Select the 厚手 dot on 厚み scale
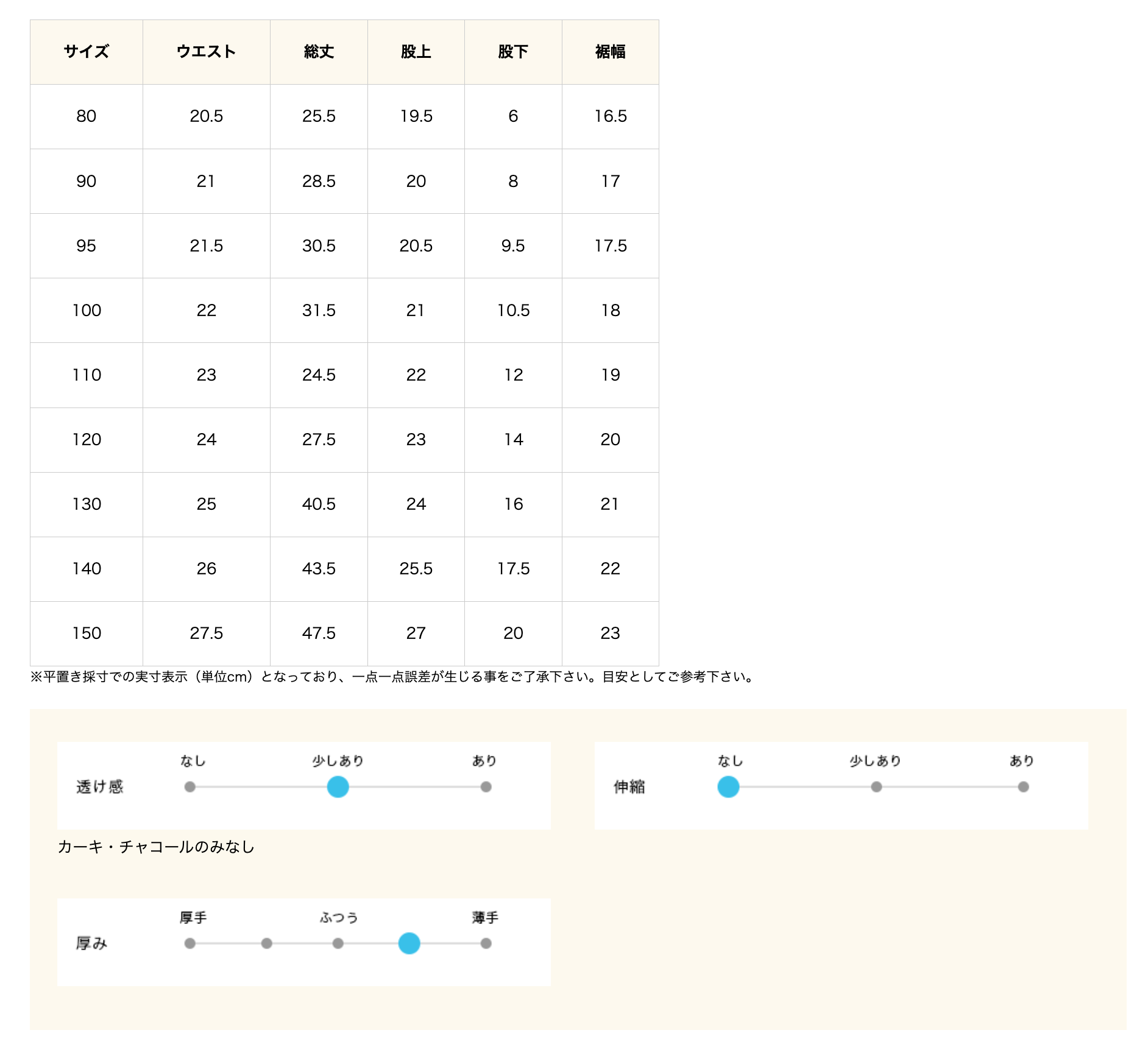The height and width of the screenshot is (1044, 1148). (190, 943)
